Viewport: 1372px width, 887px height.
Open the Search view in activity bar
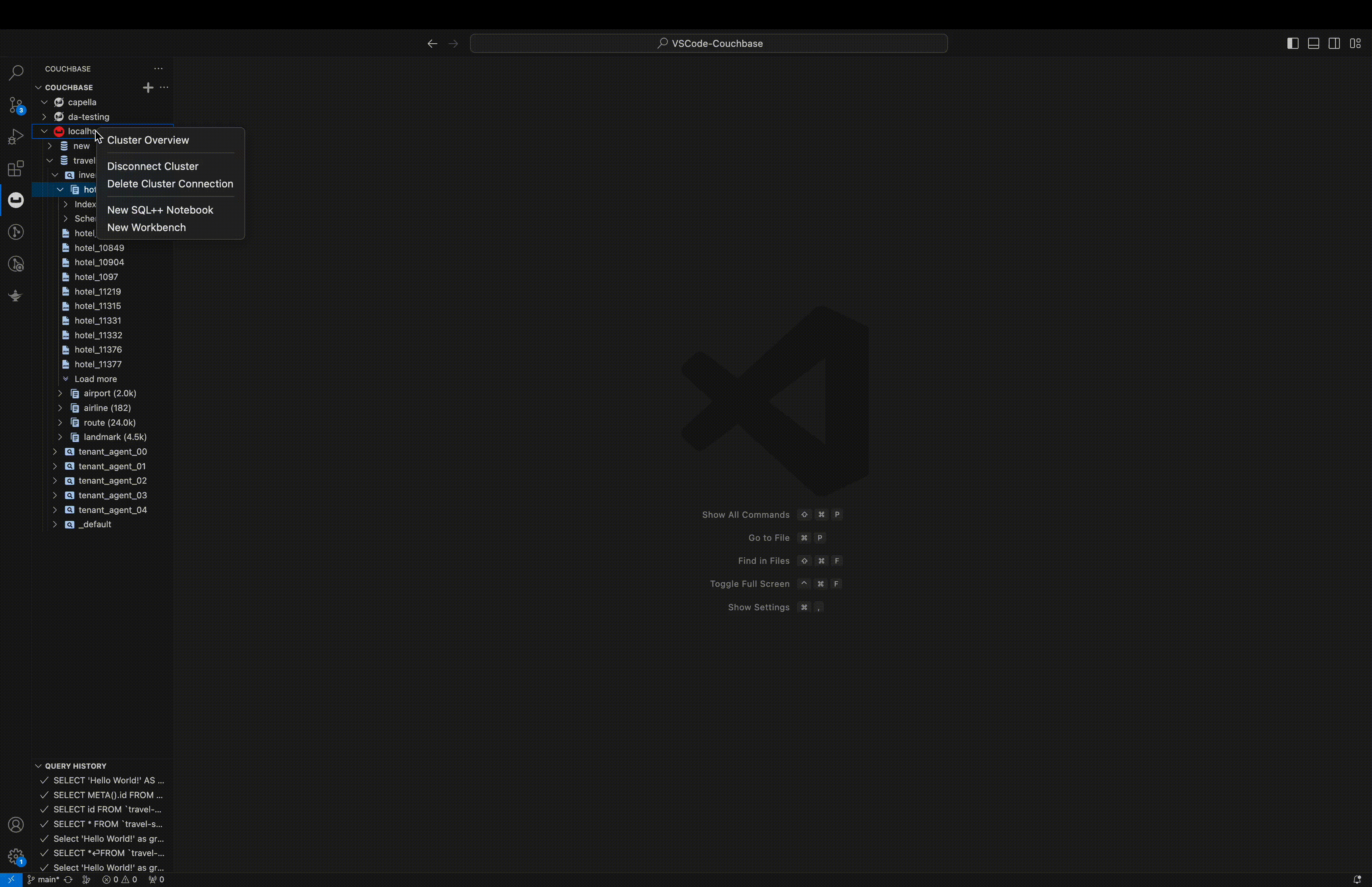[x=15, y=73]
